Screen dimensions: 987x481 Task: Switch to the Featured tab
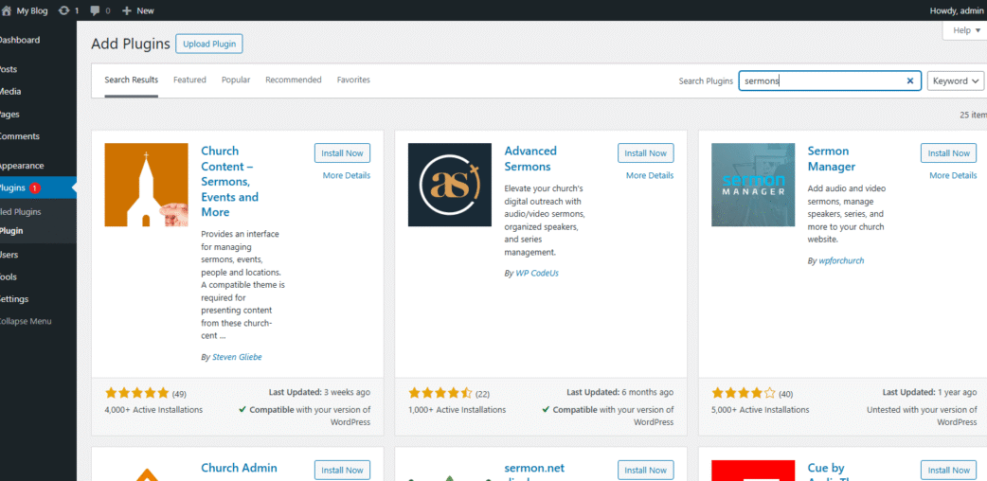coord(189,80)
